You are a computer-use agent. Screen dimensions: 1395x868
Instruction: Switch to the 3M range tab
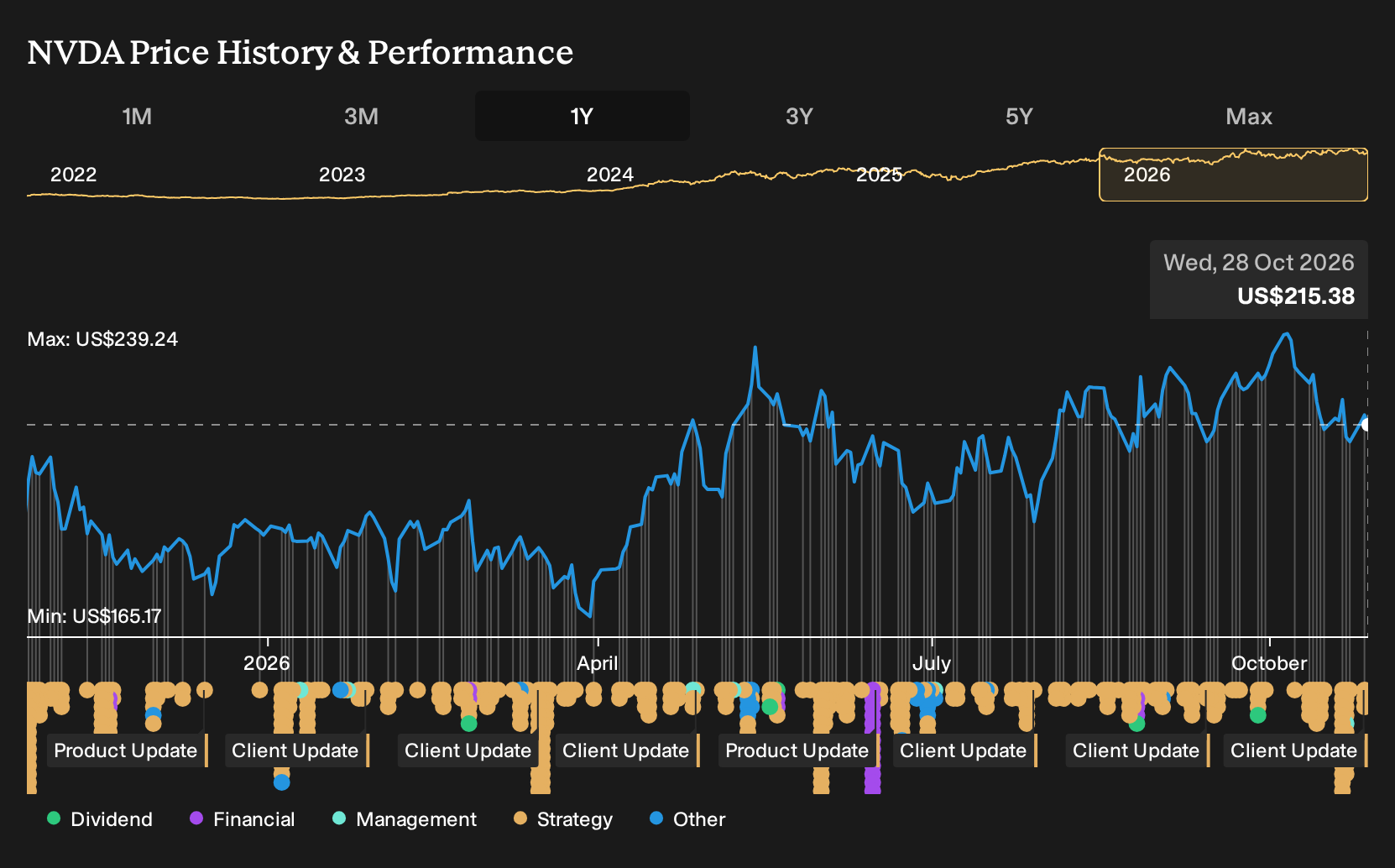(x=361, y=116)
